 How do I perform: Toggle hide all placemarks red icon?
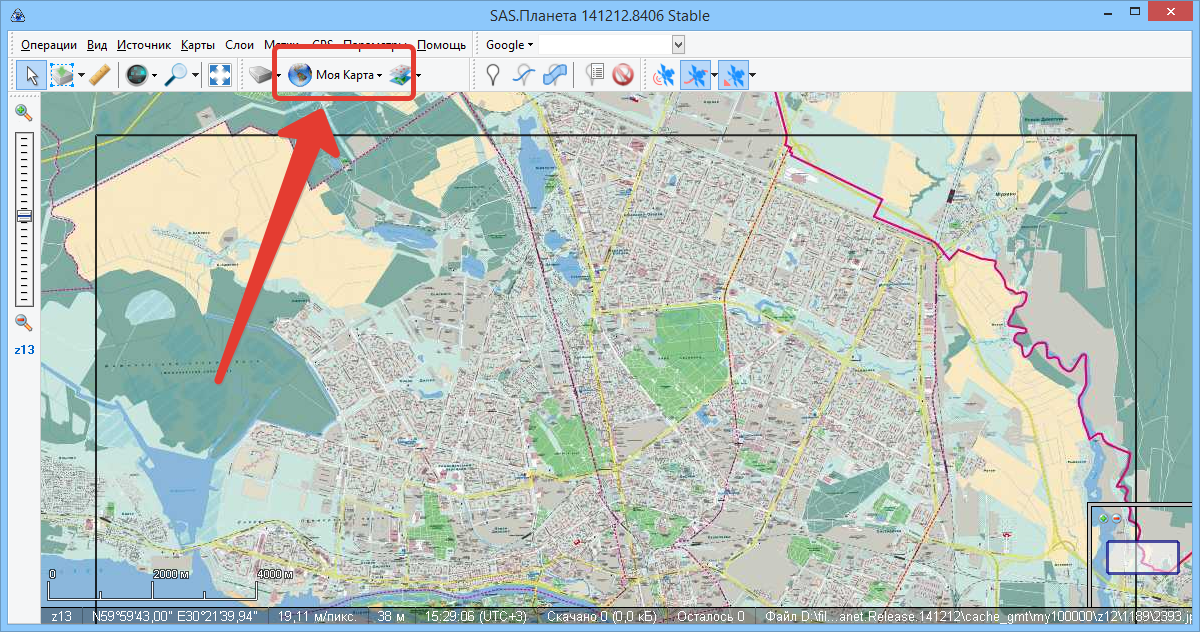[624, 75]
